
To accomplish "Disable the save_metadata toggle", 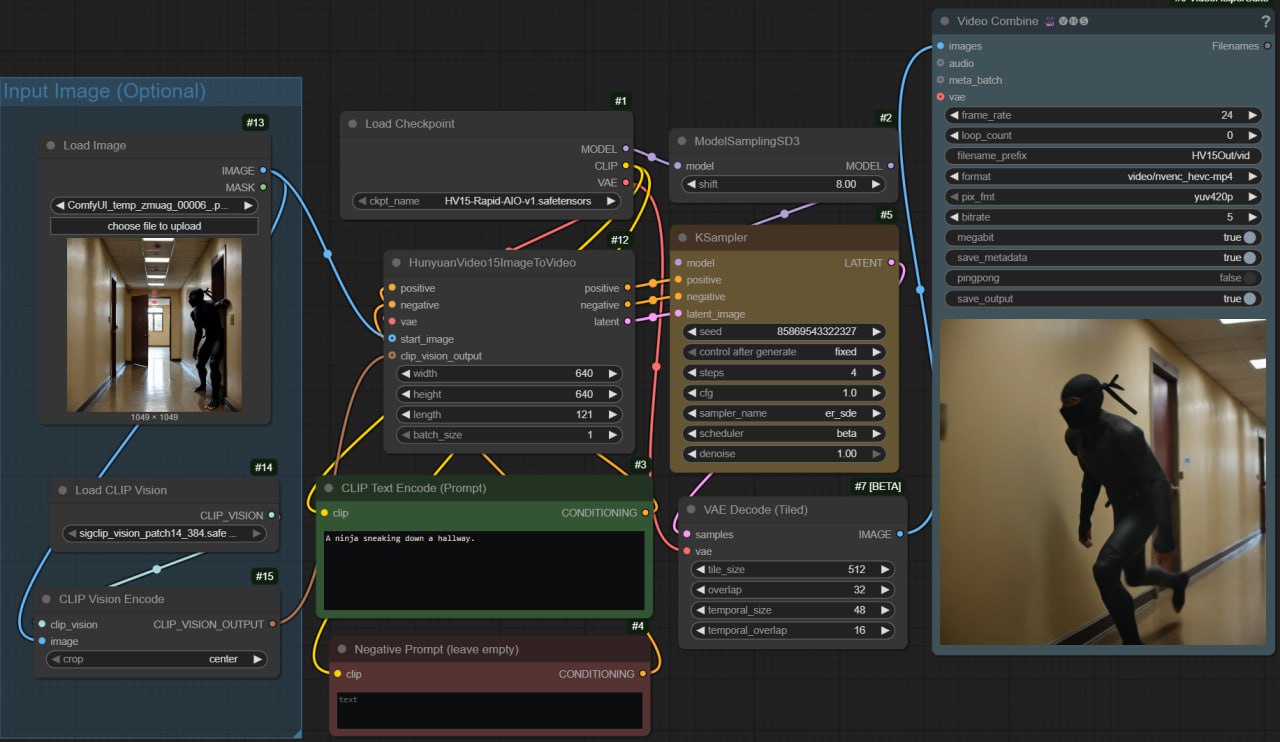I will coord(1249,258).
